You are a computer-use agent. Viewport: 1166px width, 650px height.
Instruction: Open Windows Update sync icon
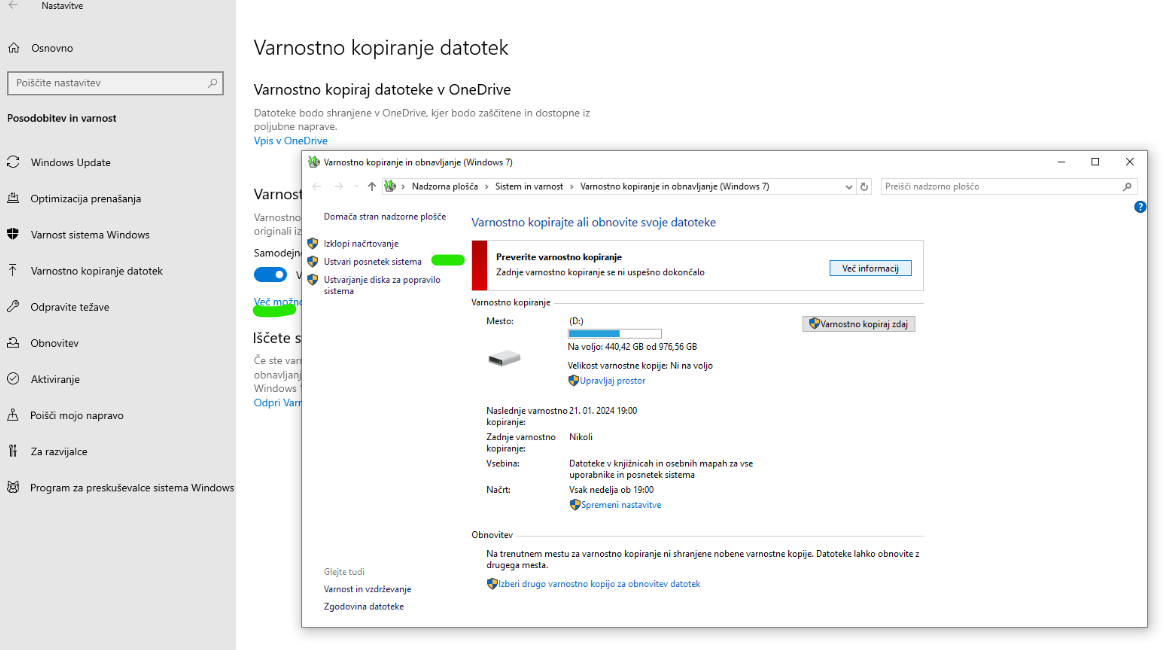[13, 162]
